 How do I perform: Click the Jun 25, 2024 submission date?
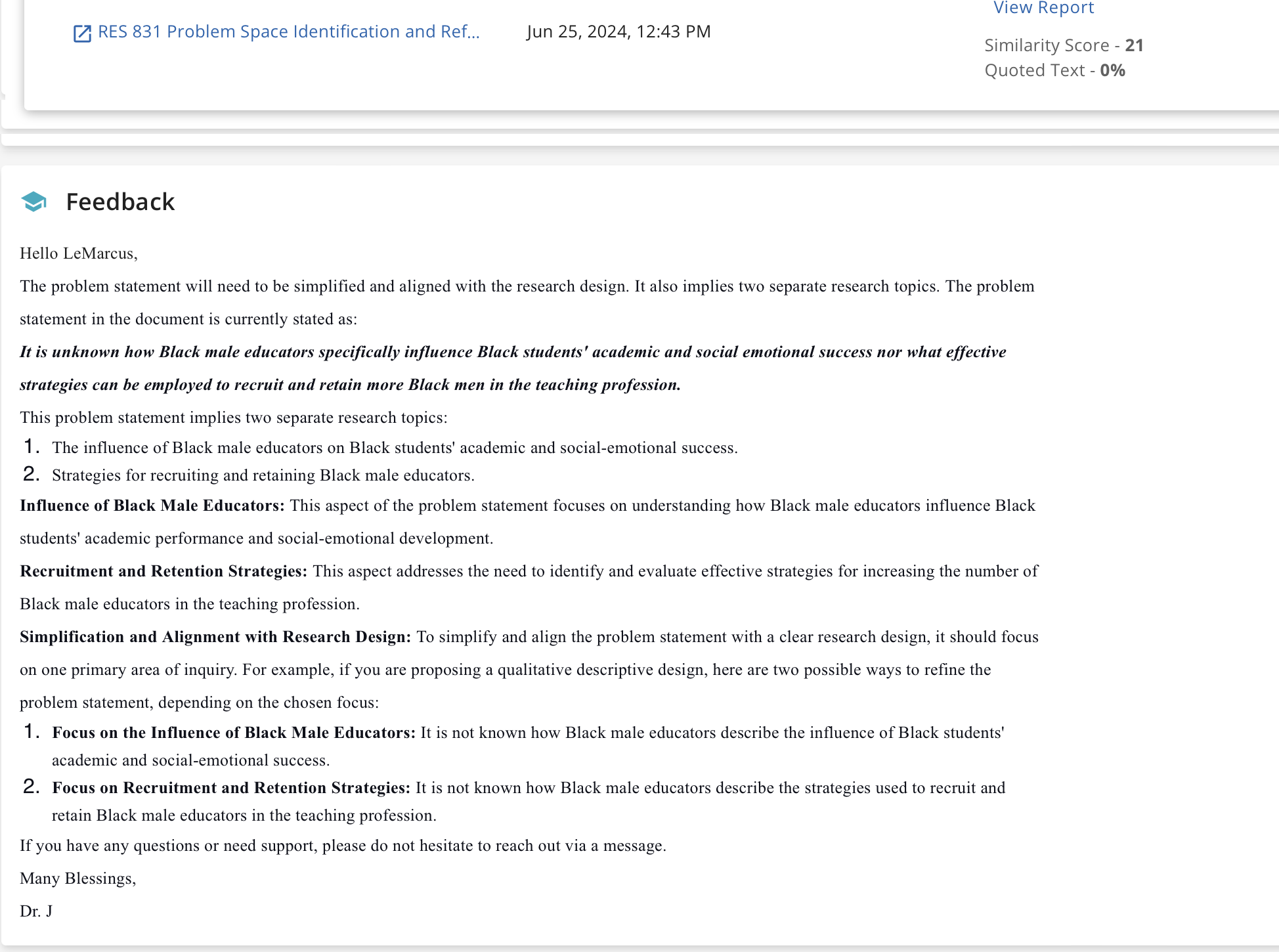[618, 32]
